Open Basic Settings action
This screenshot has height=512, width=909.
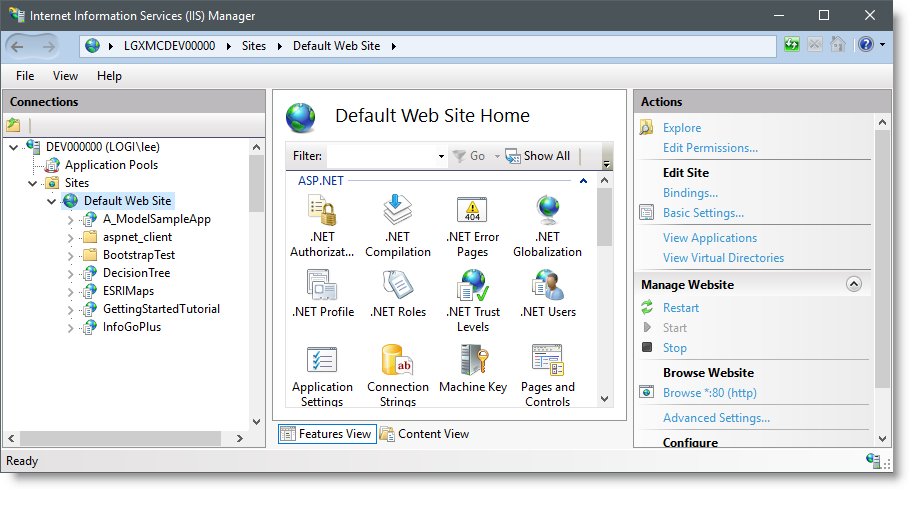pos(703,213)
